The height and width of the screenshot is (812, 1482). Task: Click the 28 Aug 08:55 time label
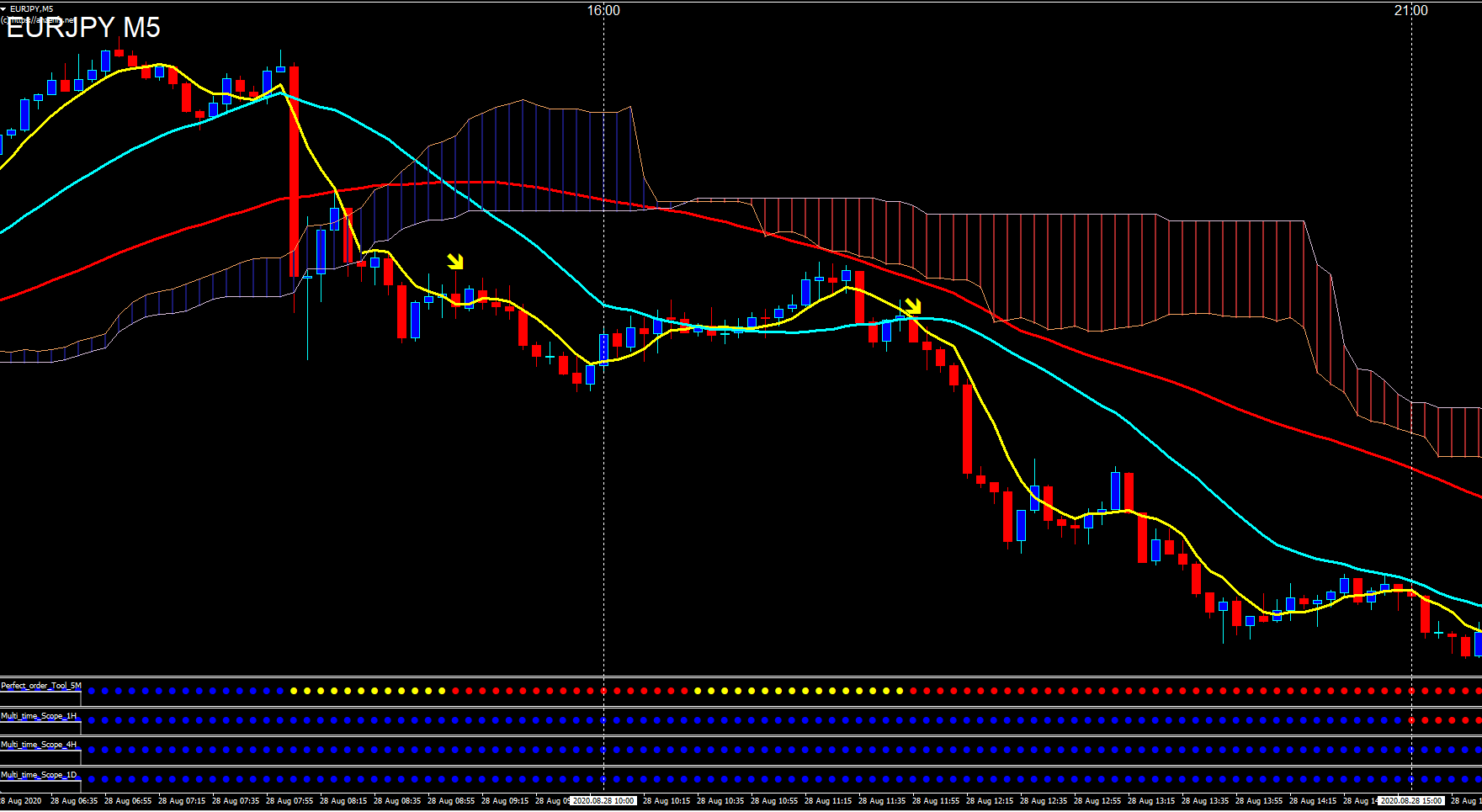(451, 801)
